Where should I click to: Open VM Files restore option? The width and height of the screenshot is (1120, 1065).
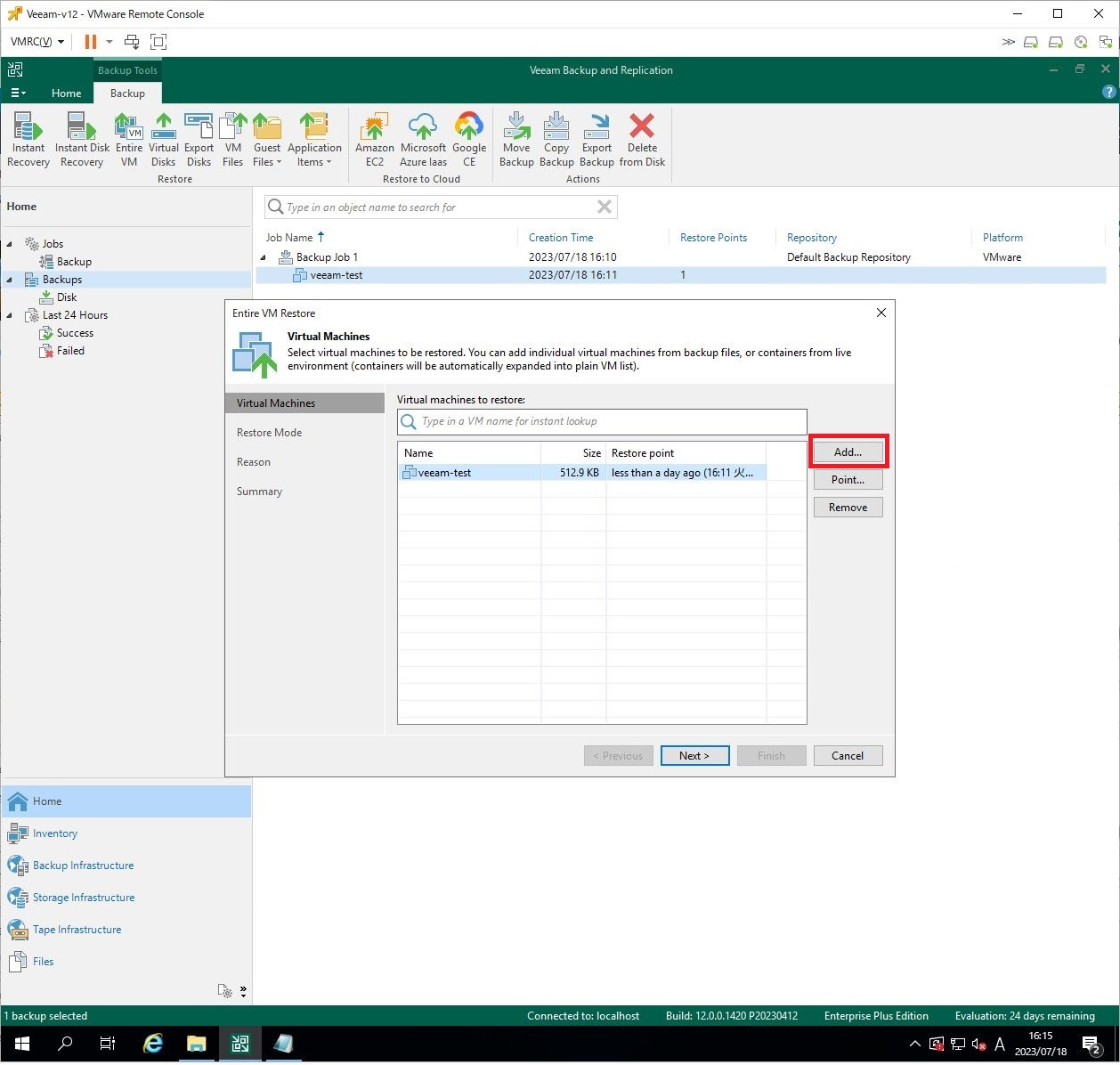click(233, 140)
